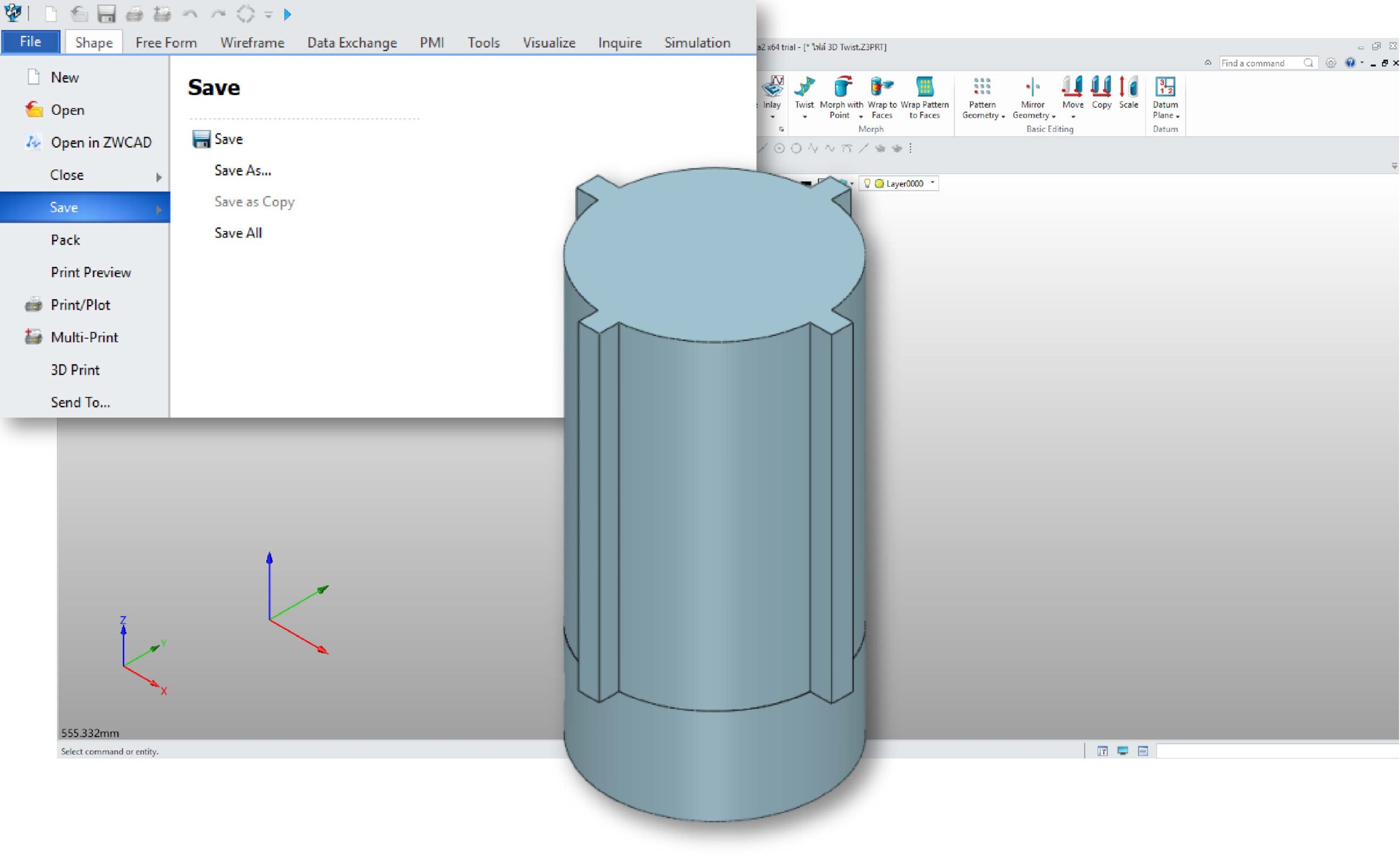Image resolution: width=1400 pixels, height=859 pixels.
Task: Select the Scale tool
Action: coord(1128,91)
